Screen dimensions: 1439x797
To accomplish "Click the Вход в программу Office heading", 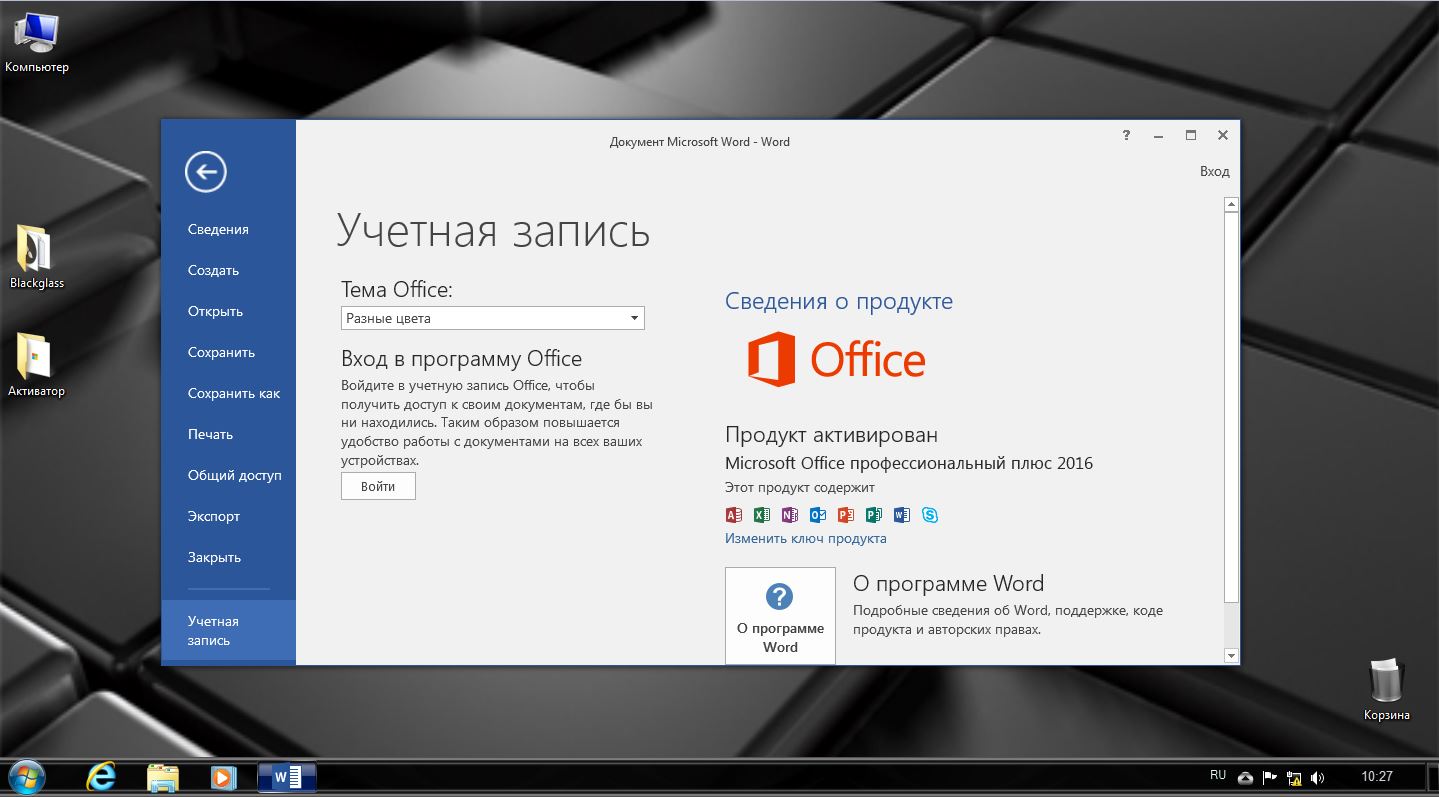I will pyautogui.click(x=461, y=359).
